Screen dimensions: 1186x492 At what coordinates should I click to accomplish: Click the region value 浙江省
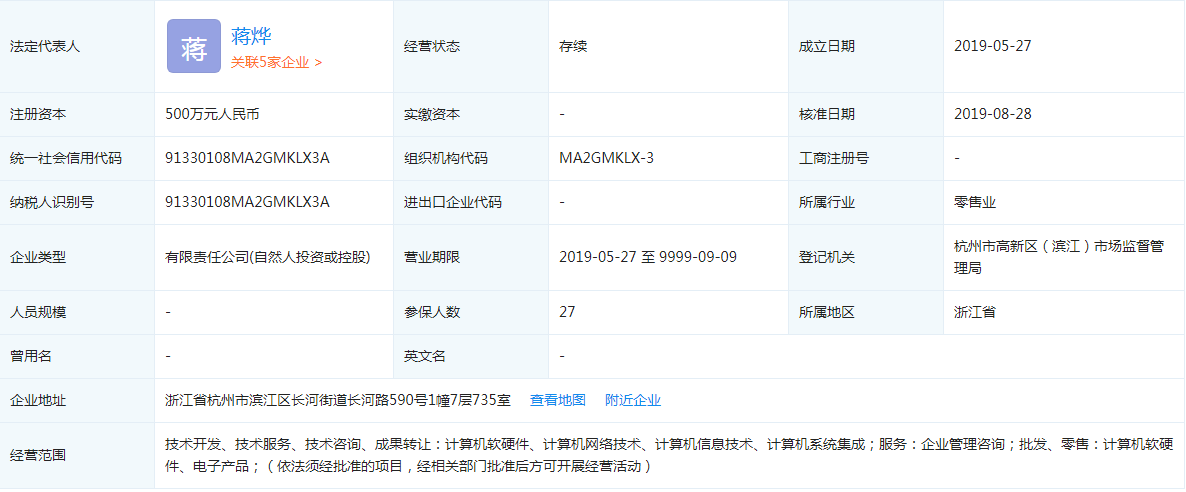click(975, 312)
